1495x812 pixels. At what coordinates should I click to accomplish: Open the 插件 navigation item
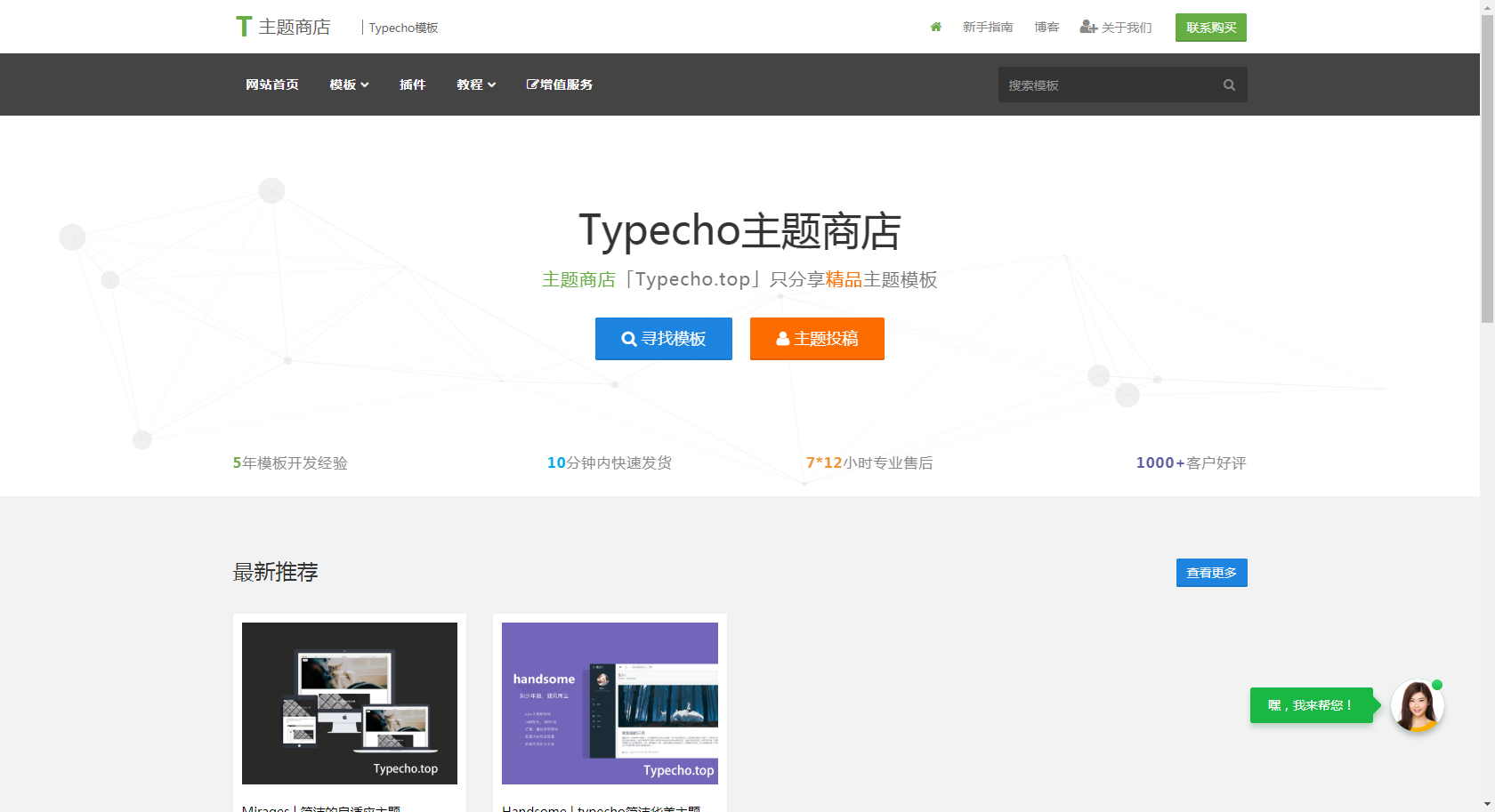tap(413, 84)
